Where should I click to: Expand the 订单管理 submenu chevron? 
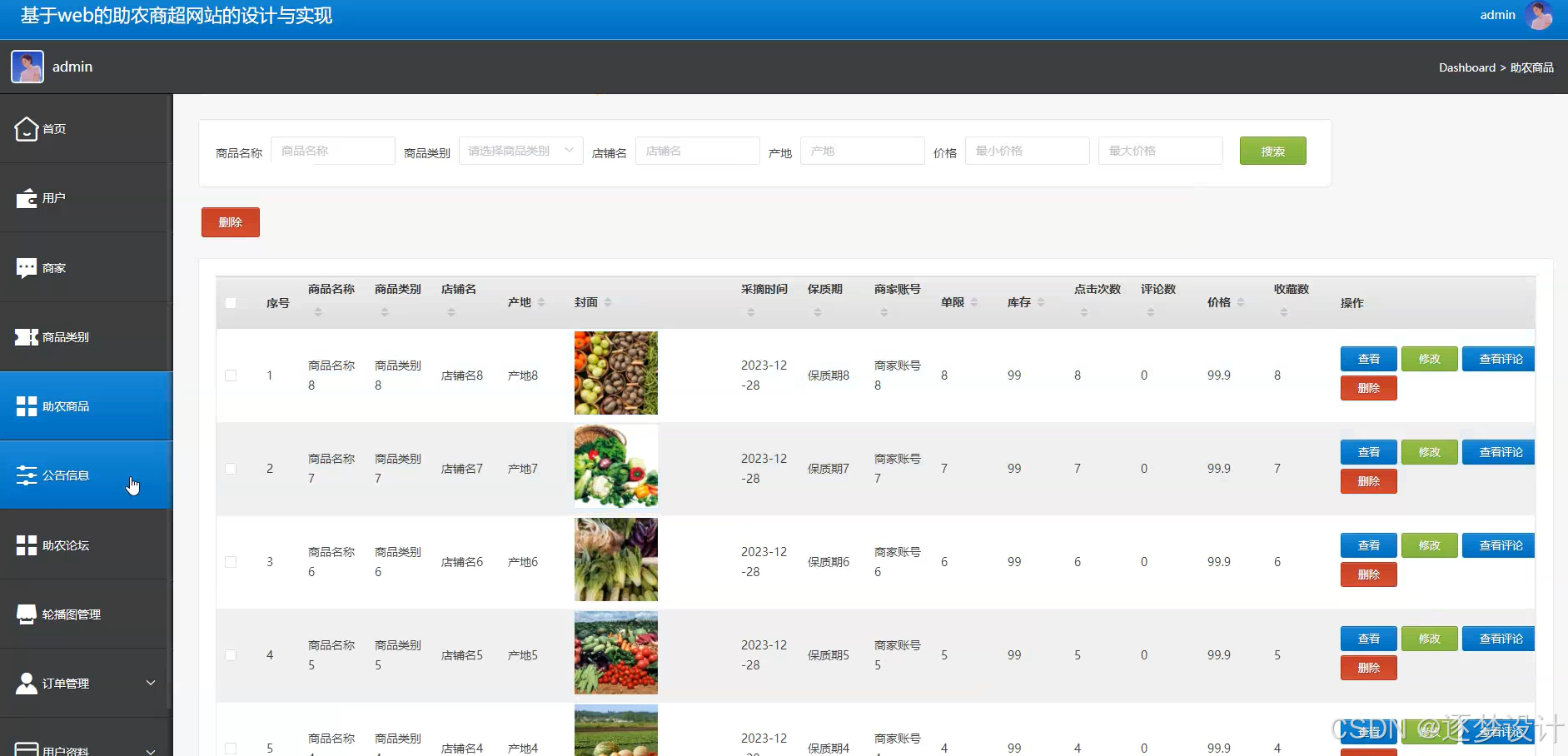pos(151,683)
